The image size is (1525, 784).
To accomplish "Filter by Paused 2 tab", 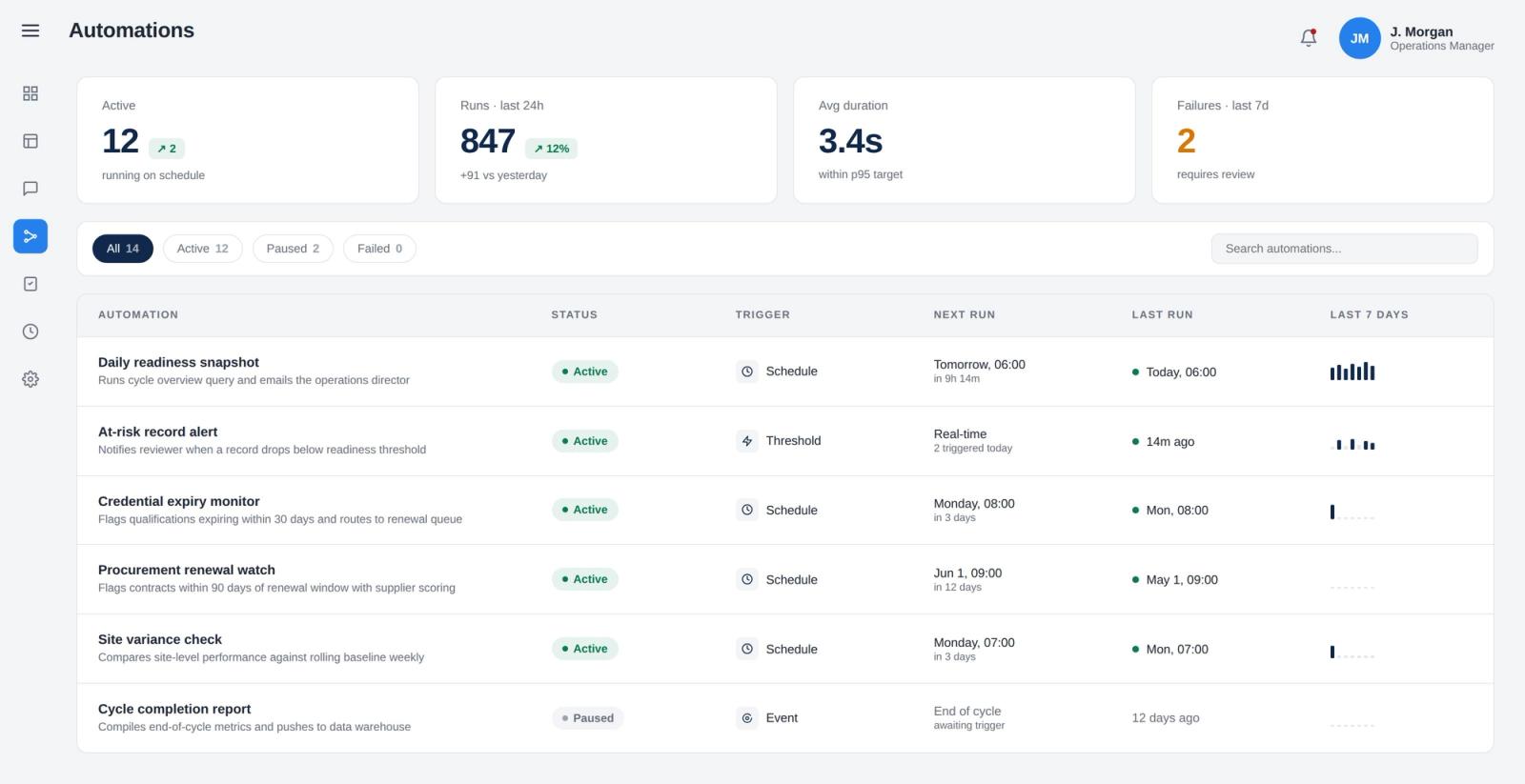I will [293, 249].
